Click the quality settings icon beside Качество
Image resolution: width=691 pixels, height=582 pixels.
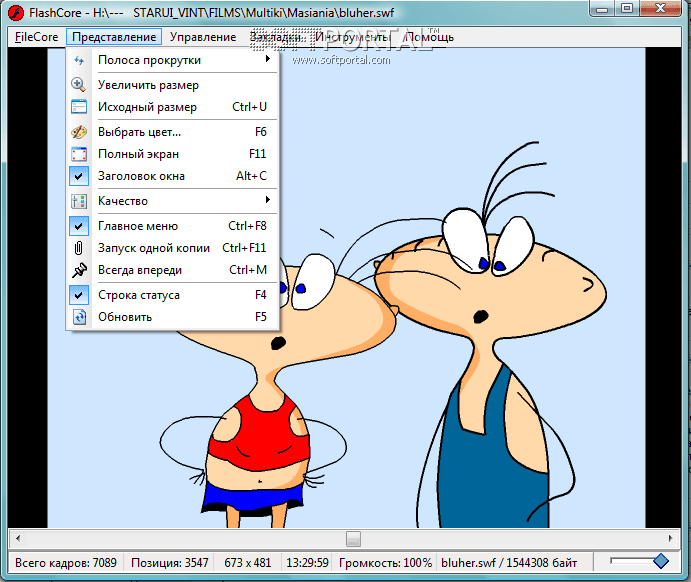pyautogui.click(x=78, y=201)
